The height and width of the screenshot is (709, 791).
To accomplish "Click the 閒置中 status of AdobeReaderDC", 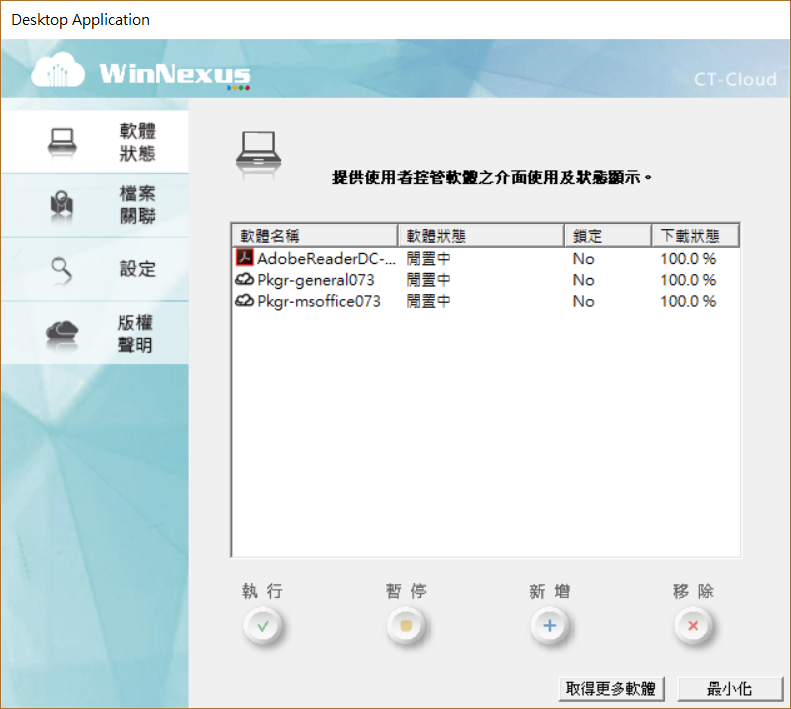I will (428, 258).
